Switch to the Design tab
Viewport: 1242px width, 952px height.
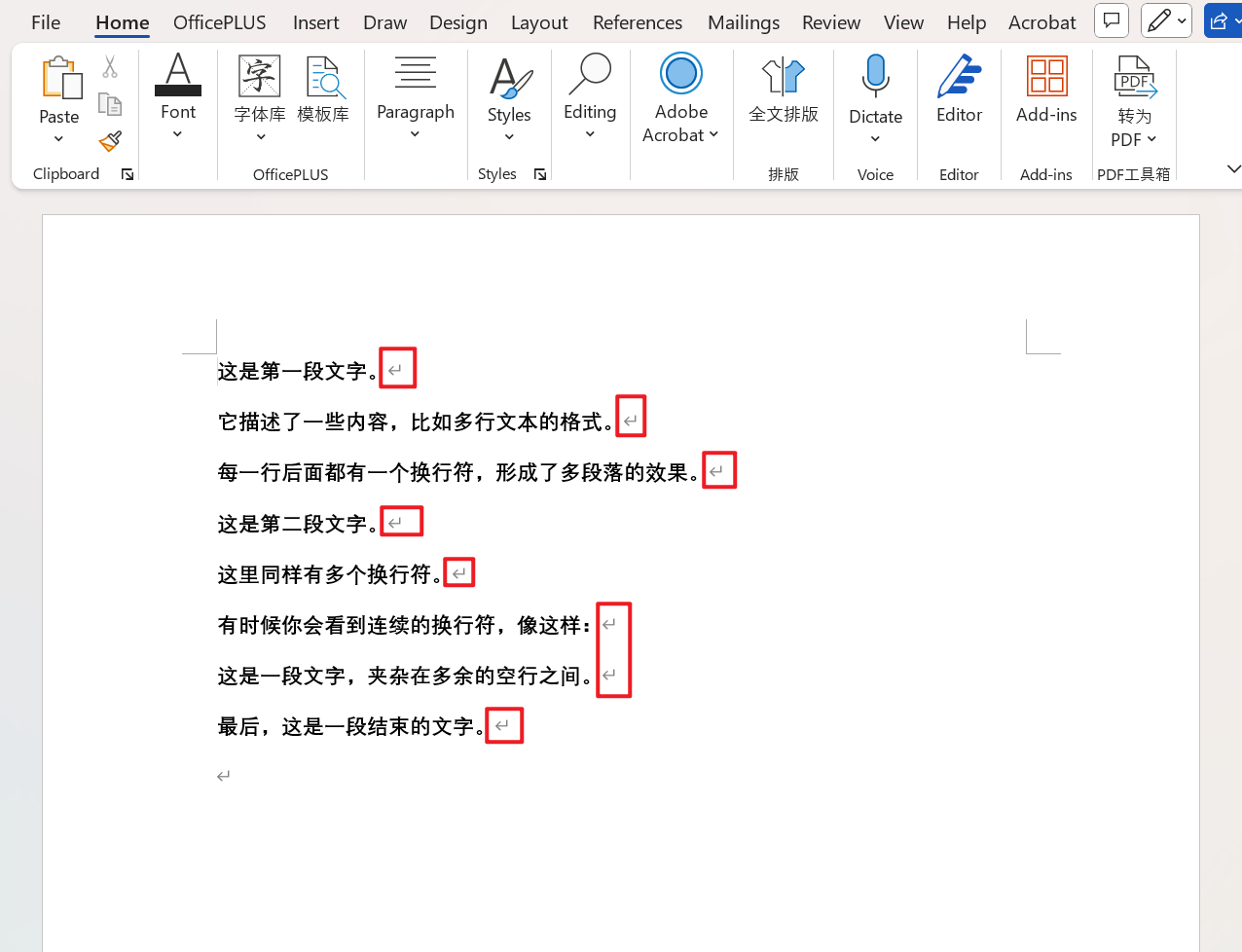pos(458,21)
